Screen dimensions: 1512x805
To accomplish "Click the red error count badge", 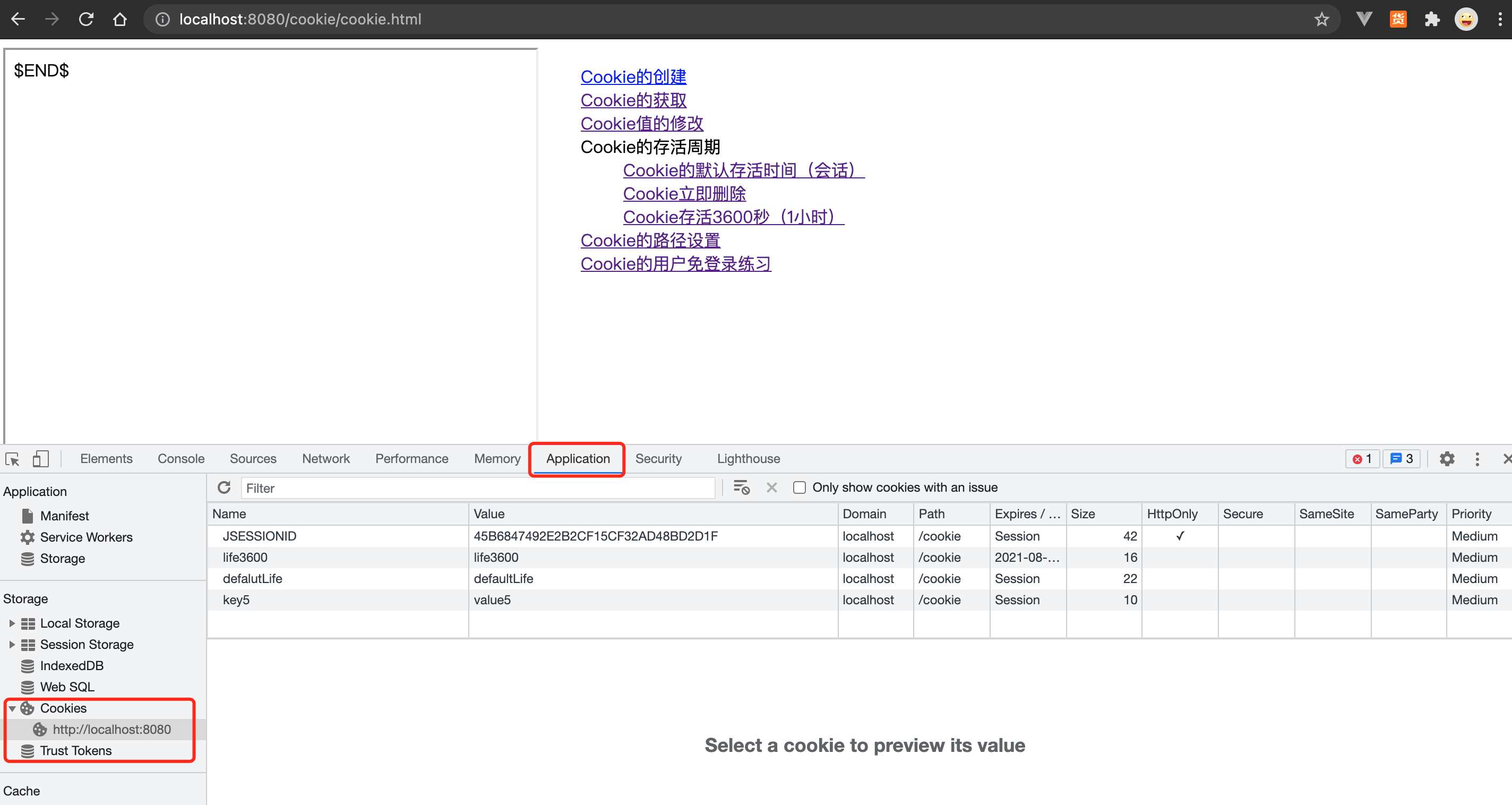I will click(1362, 459).
